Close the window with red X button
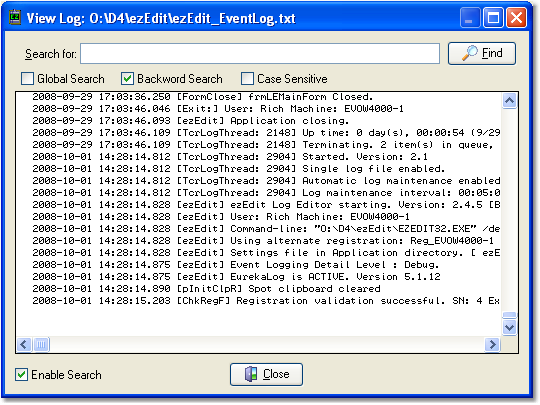 [x=516, y=18]
